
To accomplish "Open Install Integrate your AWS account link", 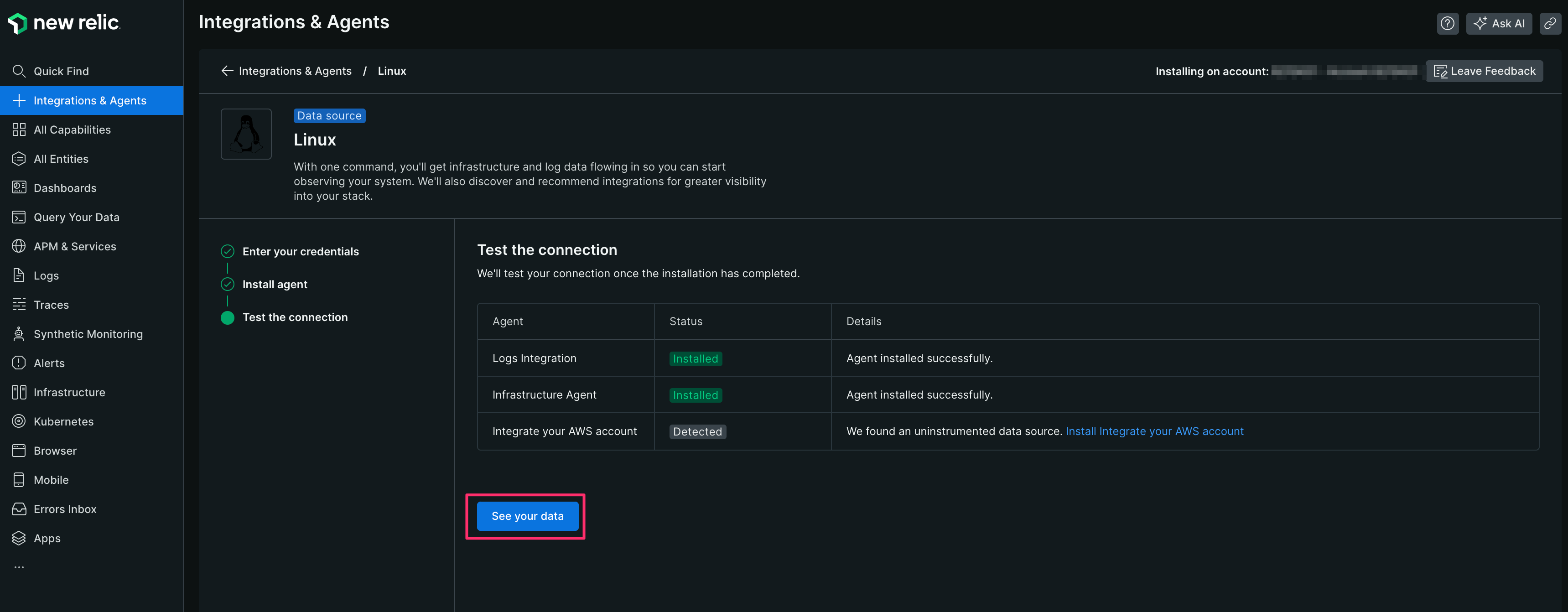I will pyautogui.click(x=1154, y=431).
